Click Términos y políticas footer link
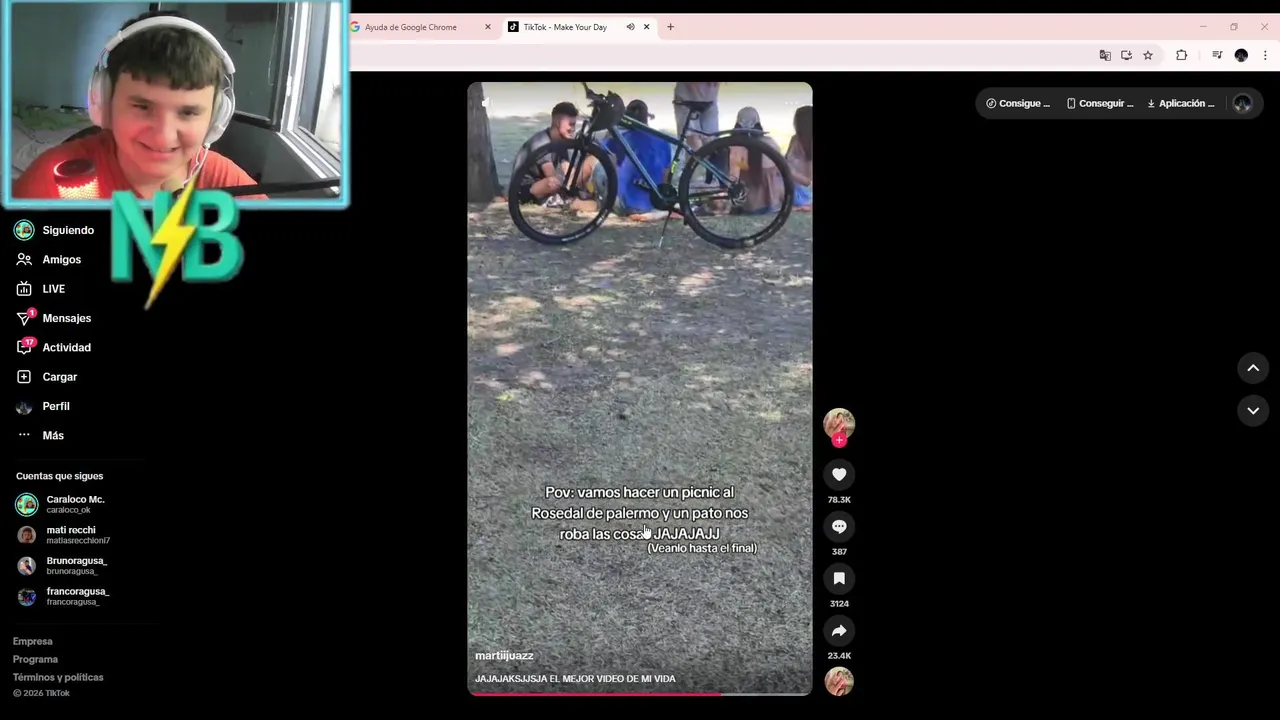The height and width of the screenshot is (720, 1280). pos(58,677)
